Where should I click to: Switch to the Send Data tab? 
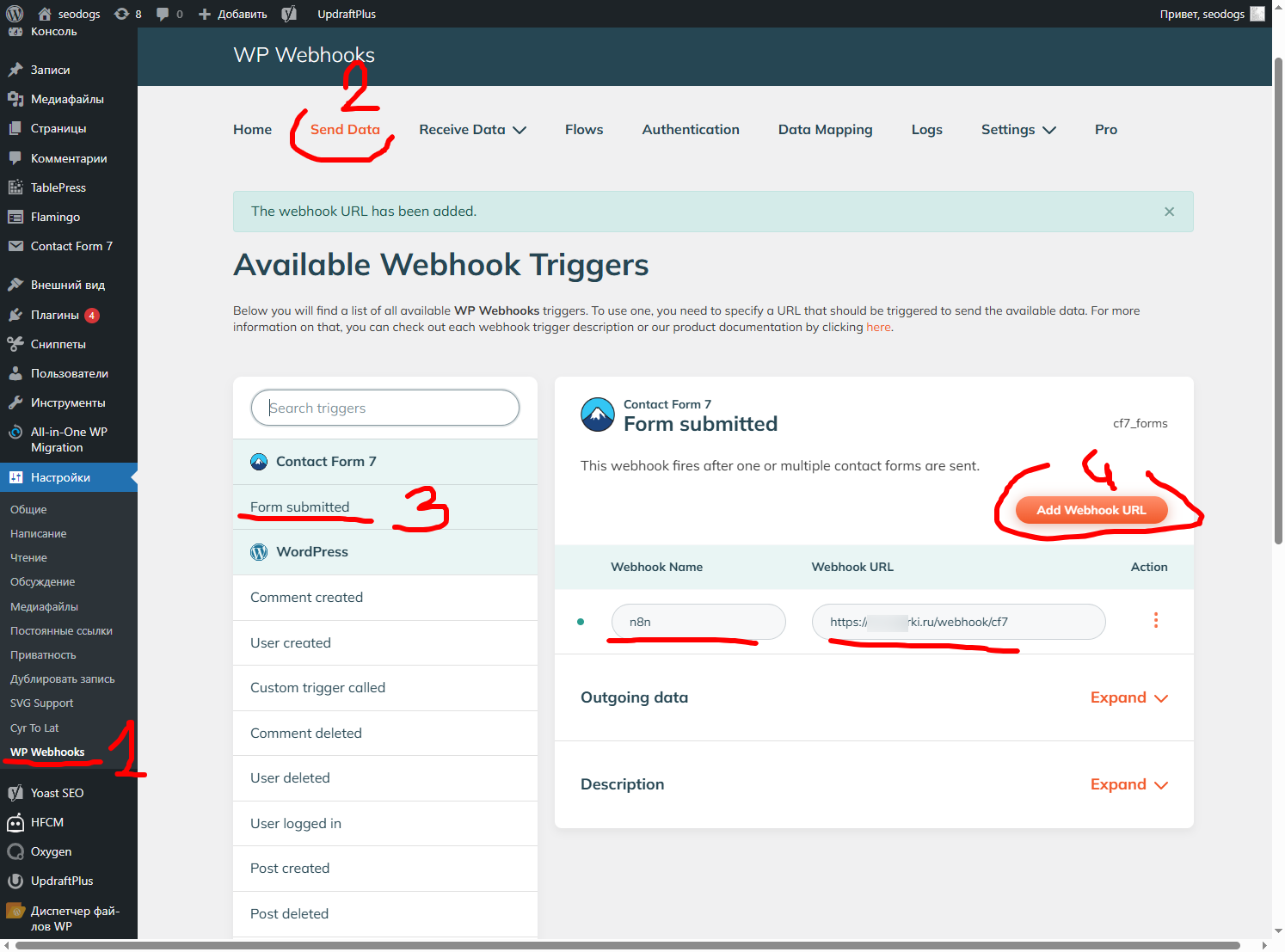(345, 129)
